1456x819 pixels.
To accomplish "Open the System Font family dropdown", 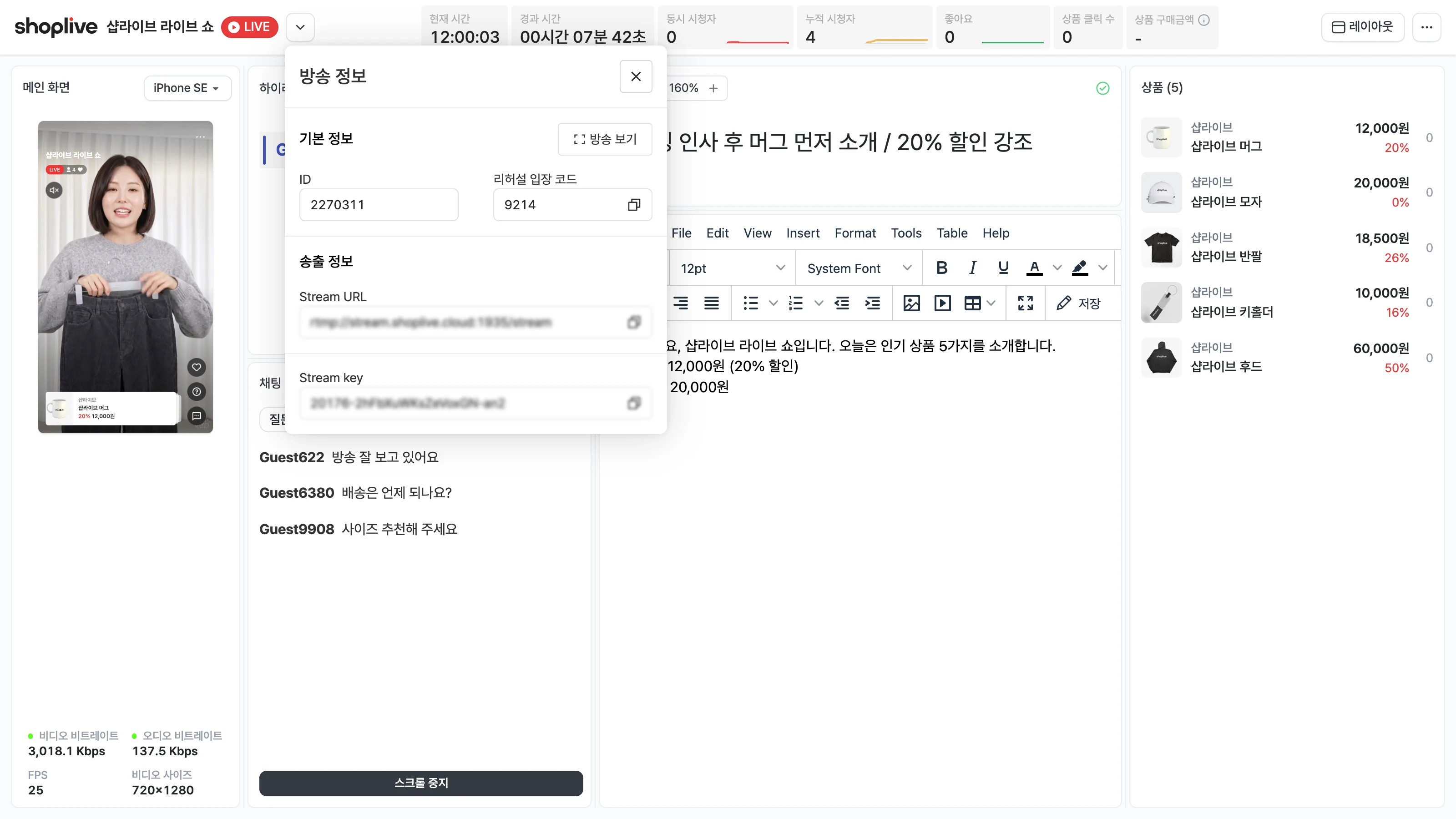I will [859, 268].
